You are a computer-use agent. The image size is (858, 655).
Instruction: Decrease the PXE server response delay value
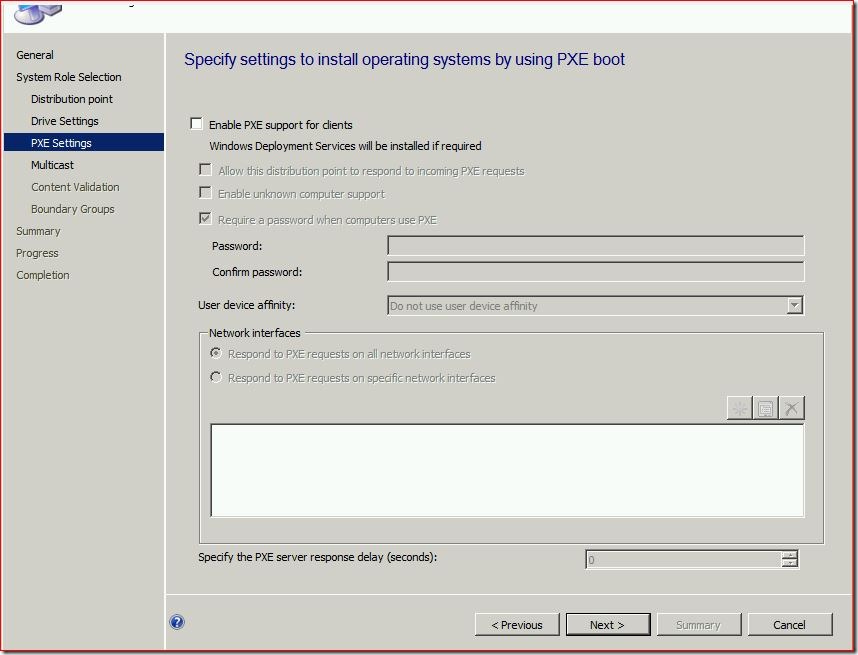coord(790,564)
